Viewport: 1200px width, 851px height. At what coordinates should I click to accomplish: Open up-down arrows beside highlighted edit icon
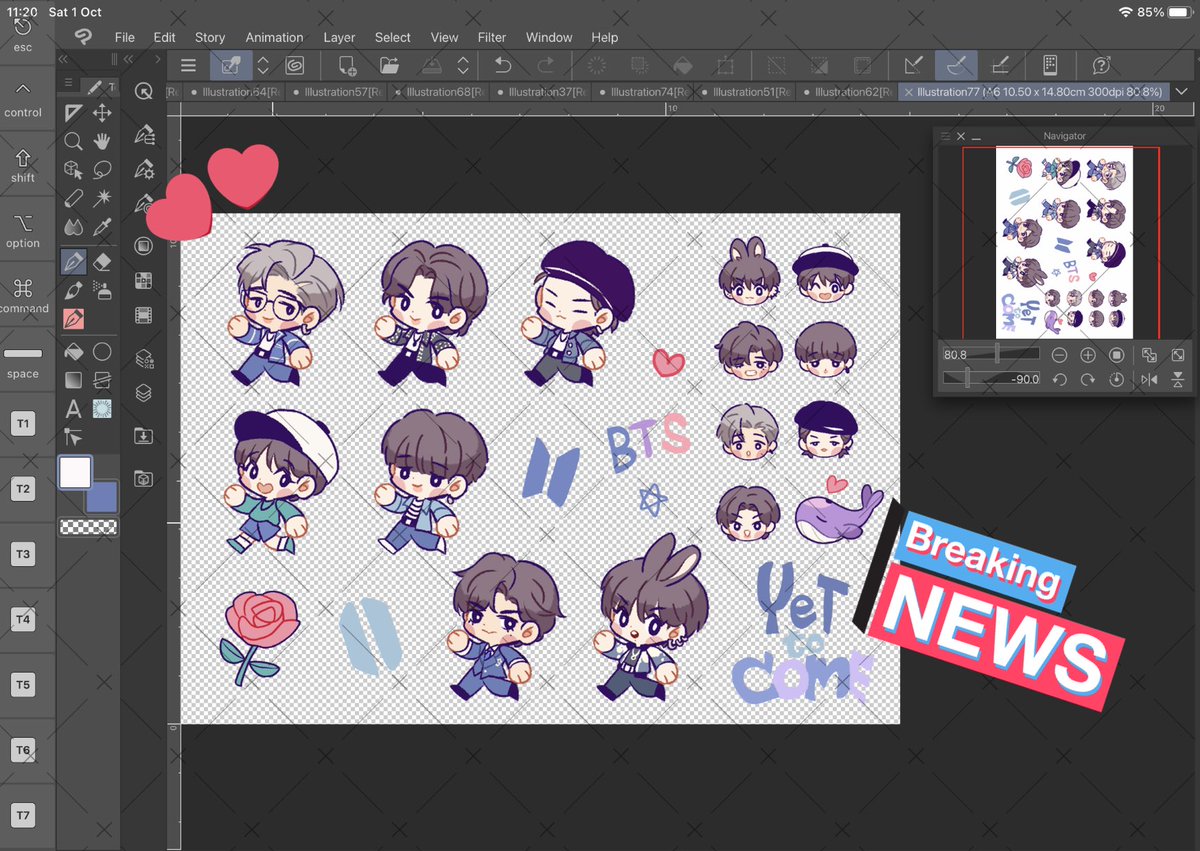263,66
